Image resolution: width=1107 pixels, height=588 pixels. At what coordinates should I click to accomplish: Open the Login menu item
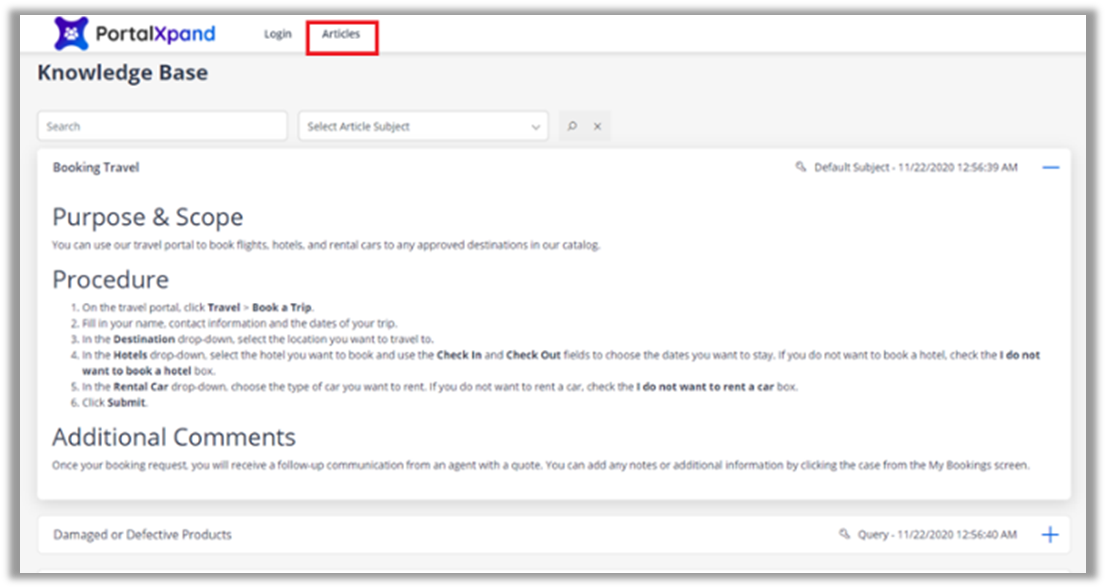(277, 34)
